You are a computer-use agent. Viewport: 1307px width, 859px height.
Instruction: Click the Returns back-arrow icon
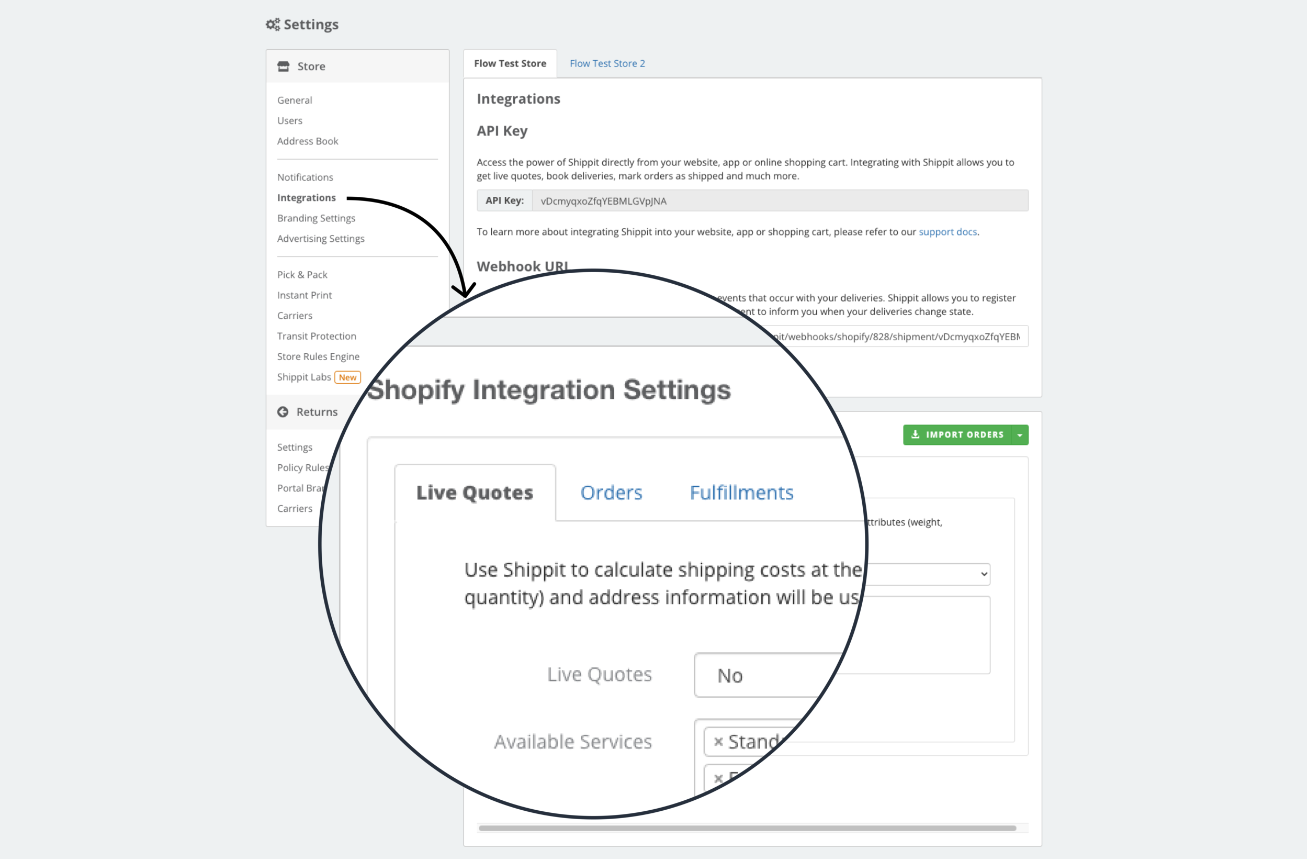(283, 412)
